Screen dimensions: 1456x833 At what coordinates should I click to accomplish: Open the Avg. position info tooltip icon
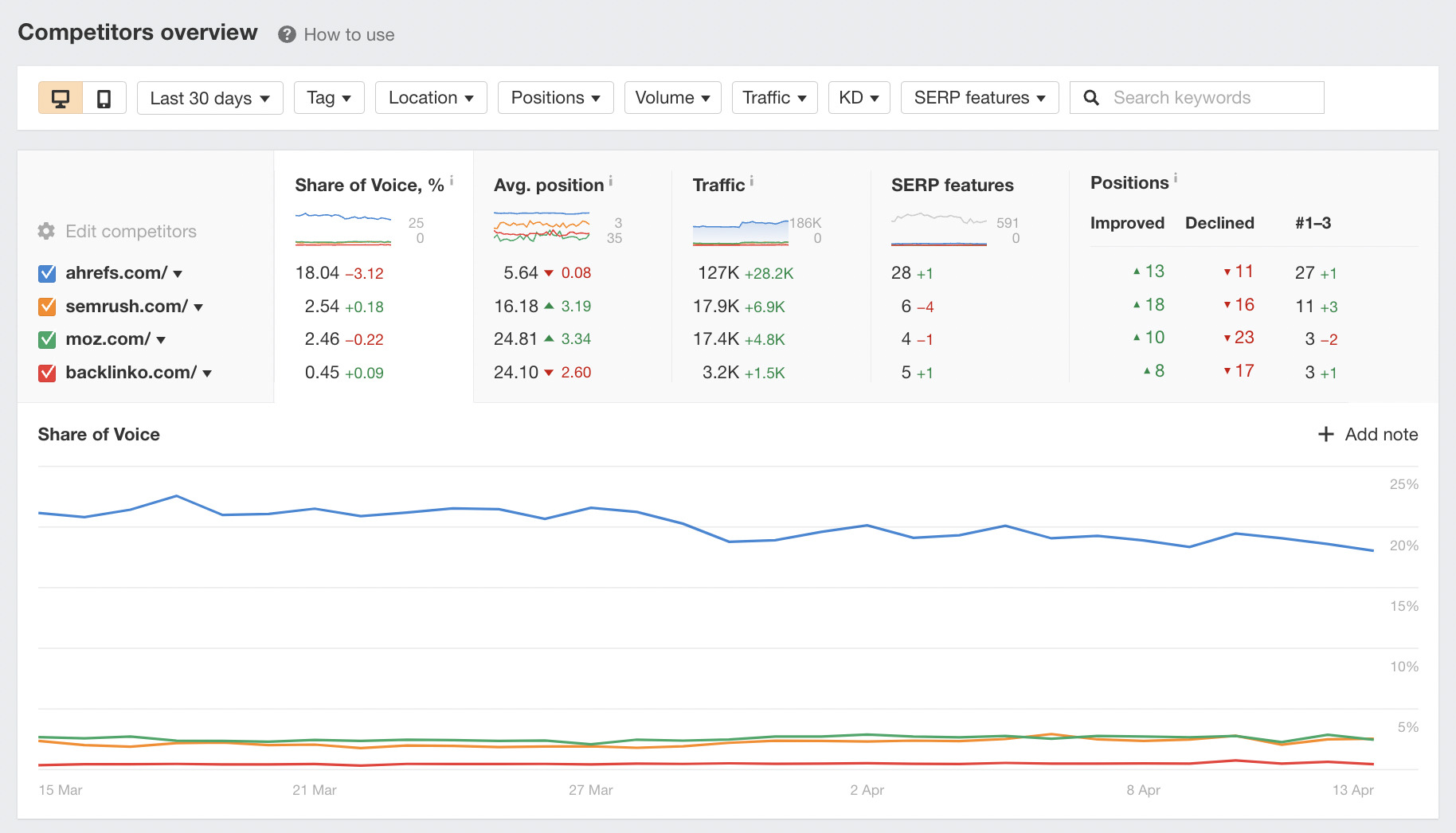pos(610,182)
